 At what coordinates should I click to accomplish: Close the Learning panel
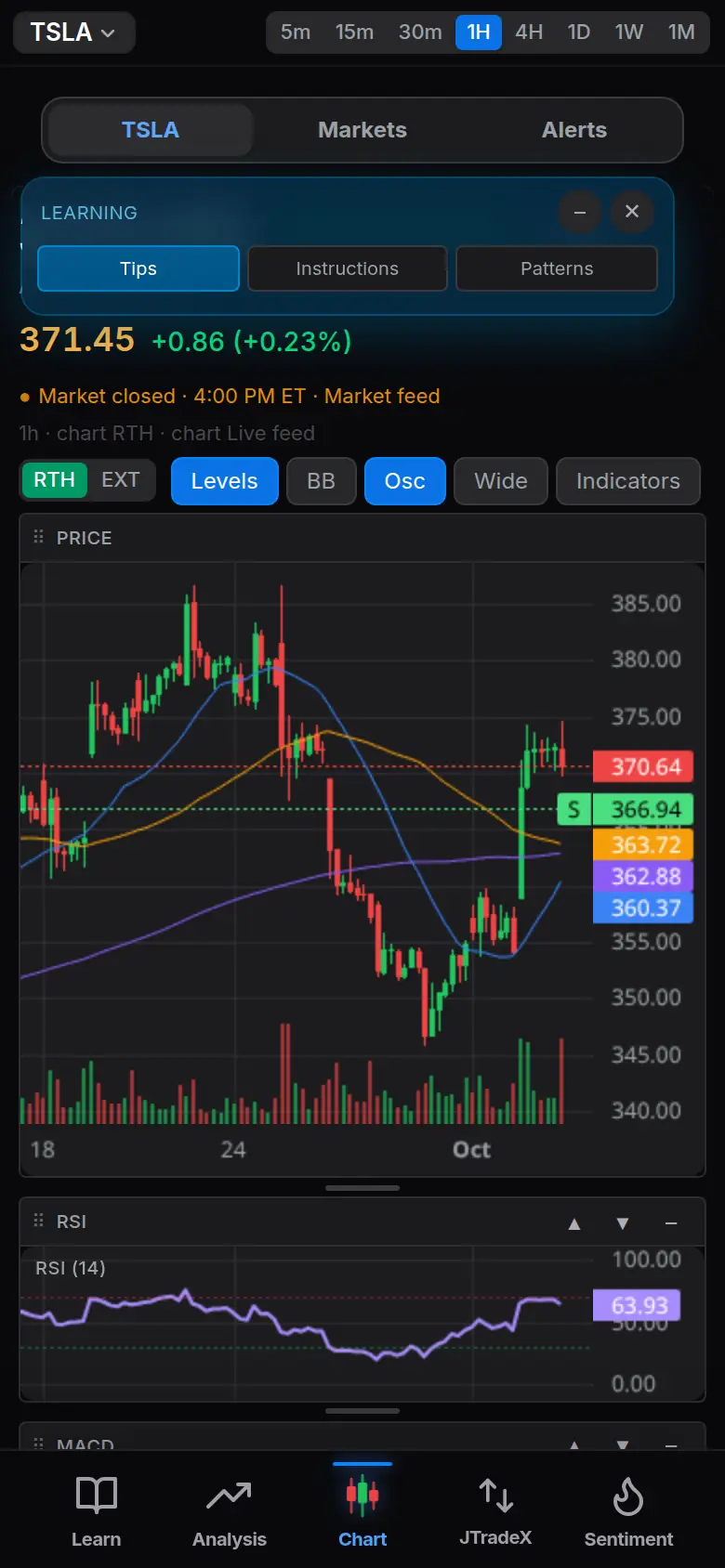(632, 212)
